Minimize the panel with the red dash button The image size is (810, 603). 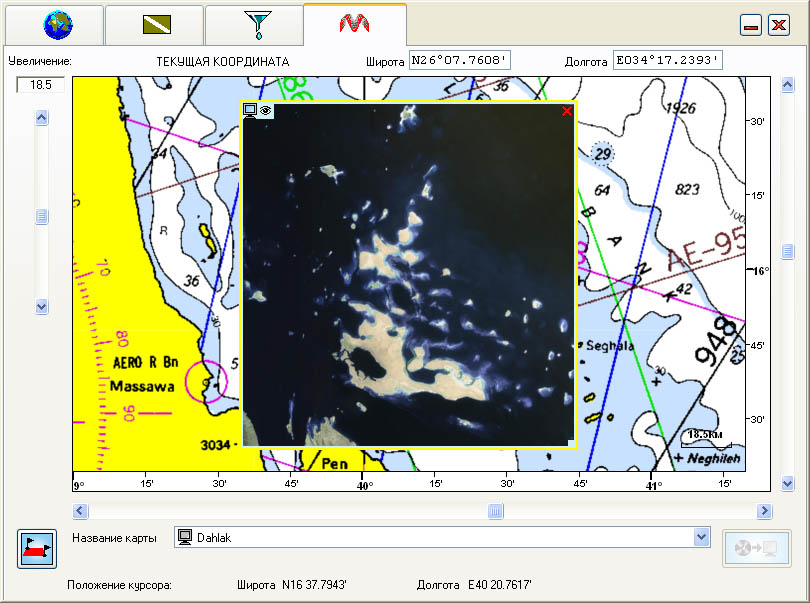coord(751,25)
